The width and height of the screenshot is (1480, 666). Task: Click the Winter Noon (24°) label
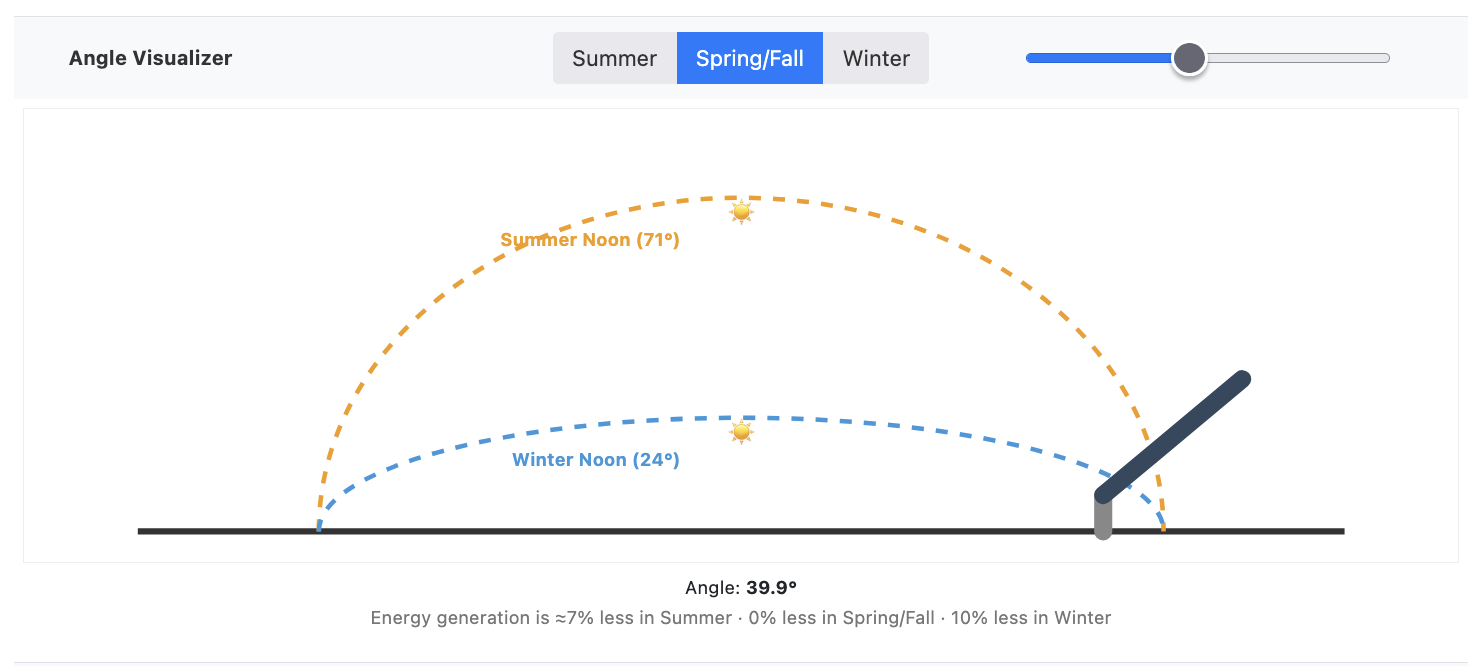[x=596, y=460]
